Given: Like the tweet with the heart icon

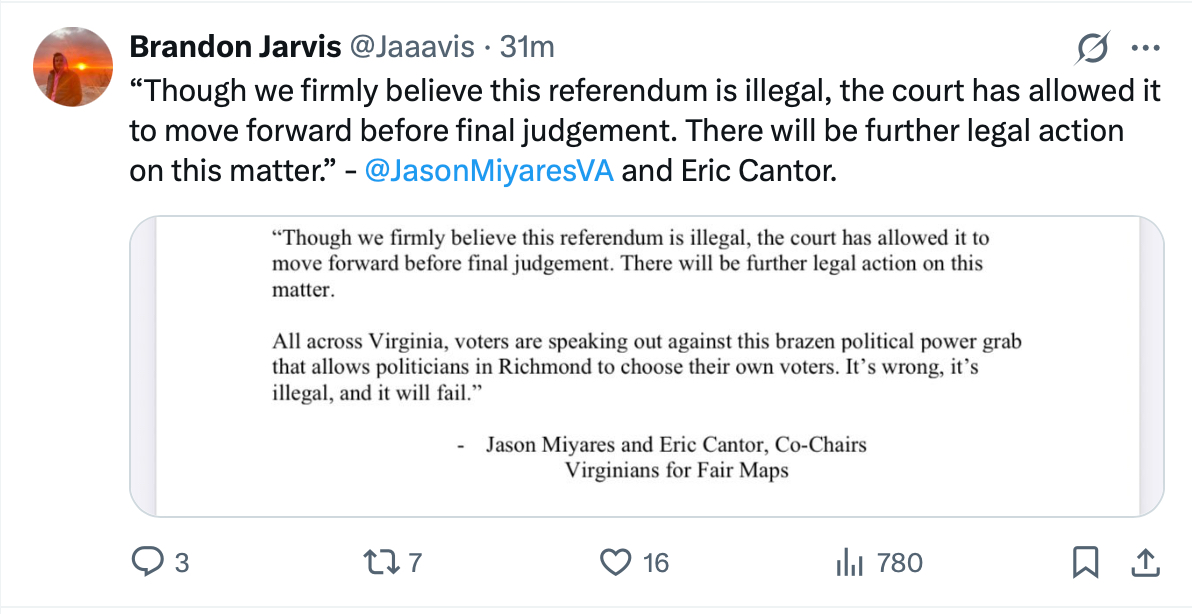Looking at the screenshot, I should pyautogui.click(x=614, y=563).
